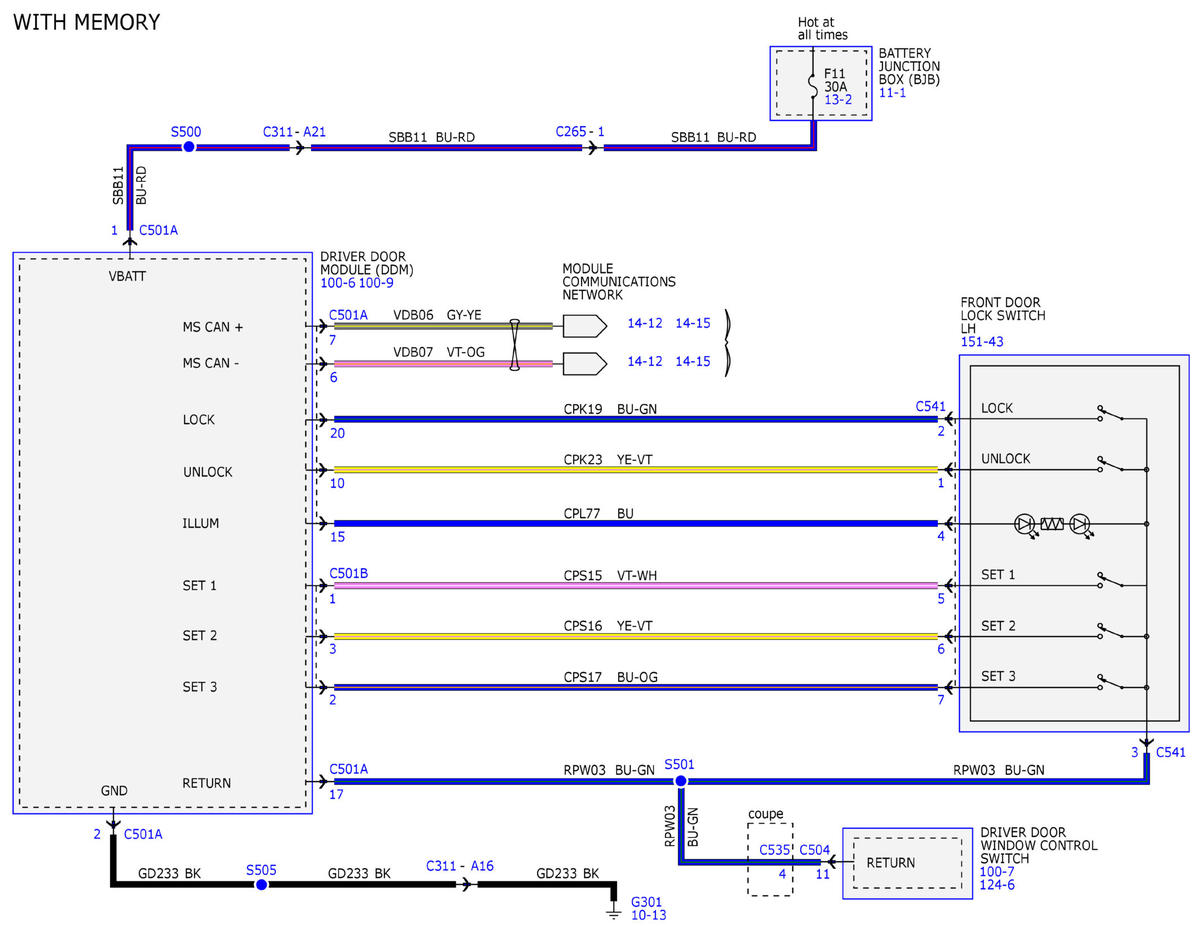This screenshot has height=927, width=1200.
Task: Follow the 100-7 window switch page reference
Action: pyautogui.click(x=998, y=872)
